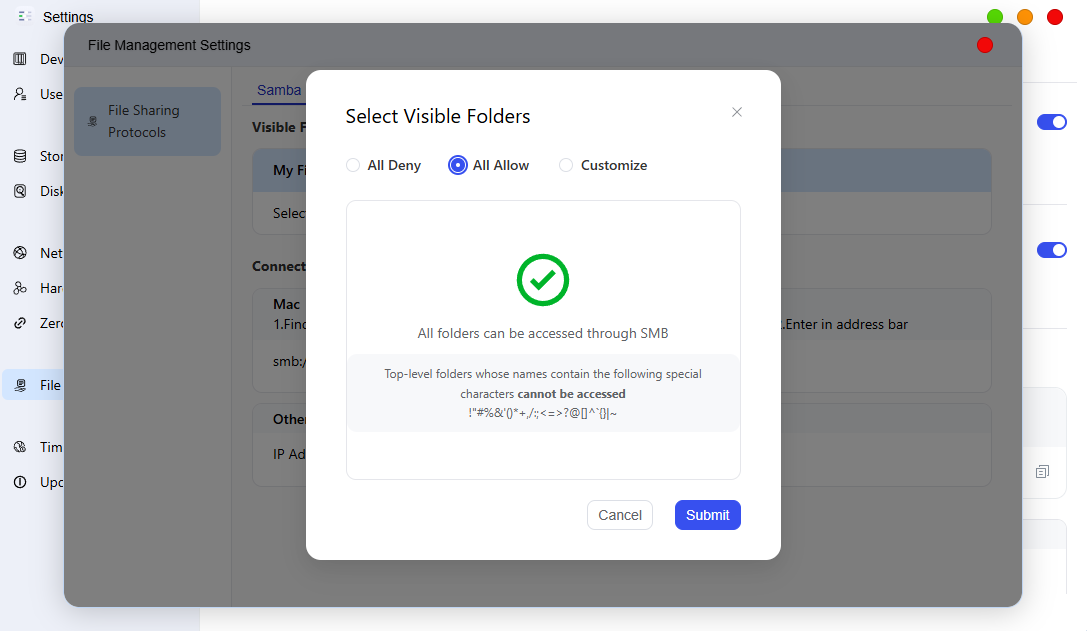Click the Submit button
Viewport: 1087px width, 631px height.
click(707, 515)
